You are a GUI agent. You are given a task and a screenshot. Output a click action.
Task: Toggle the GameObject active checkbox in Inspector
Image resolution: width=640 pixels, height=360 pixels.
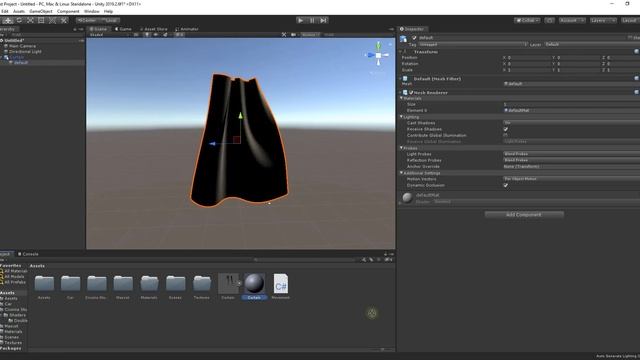415,38
